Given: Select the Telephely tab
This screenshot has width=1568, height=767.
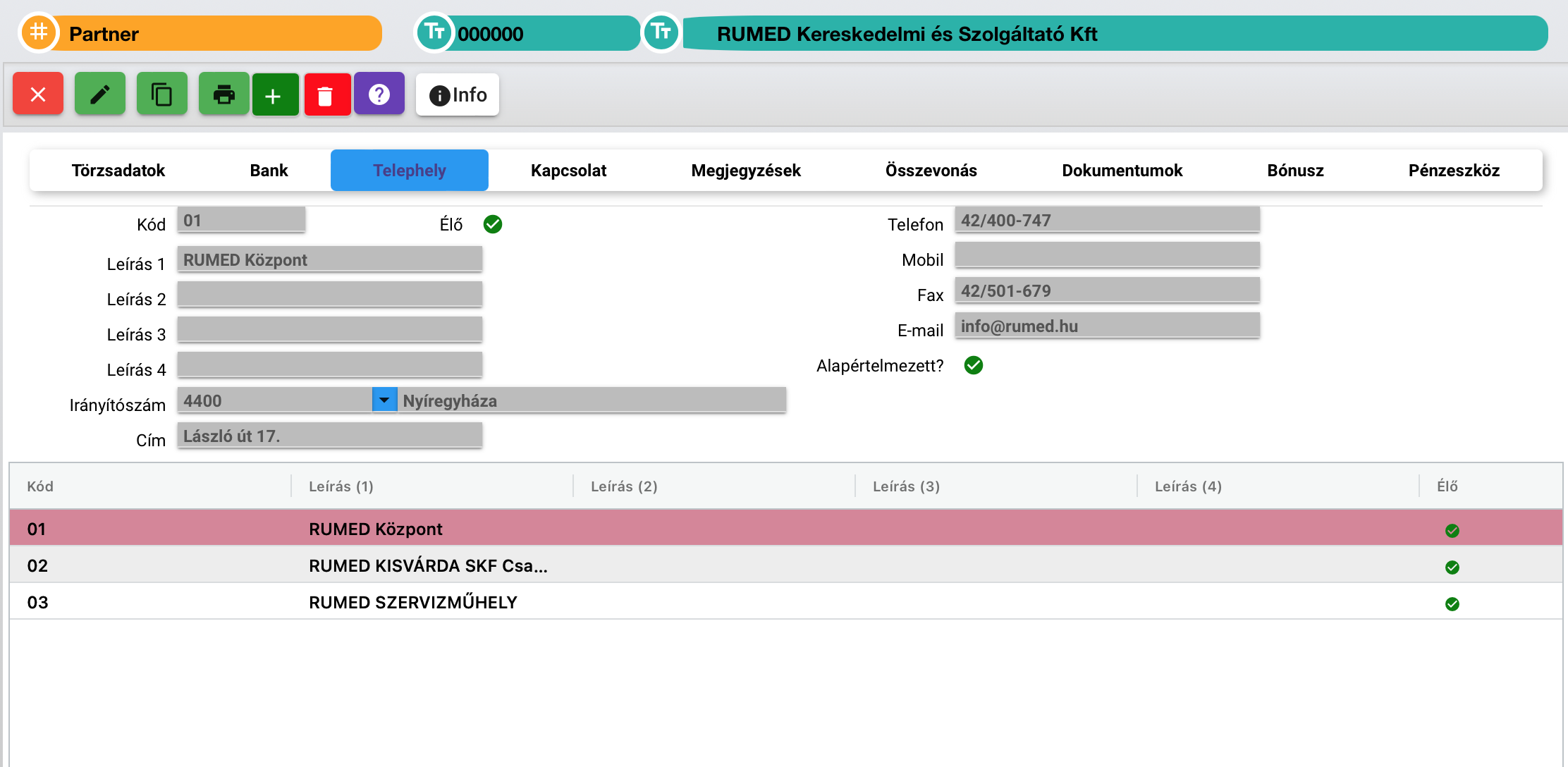Looking at the screenshot, I should tap(410, 171).
